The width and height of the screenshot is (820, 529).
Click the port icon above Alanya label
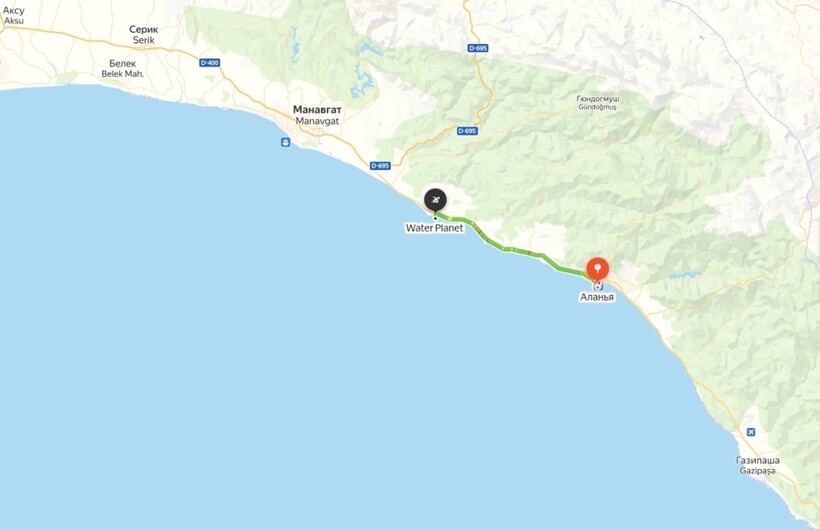point(598,286)
